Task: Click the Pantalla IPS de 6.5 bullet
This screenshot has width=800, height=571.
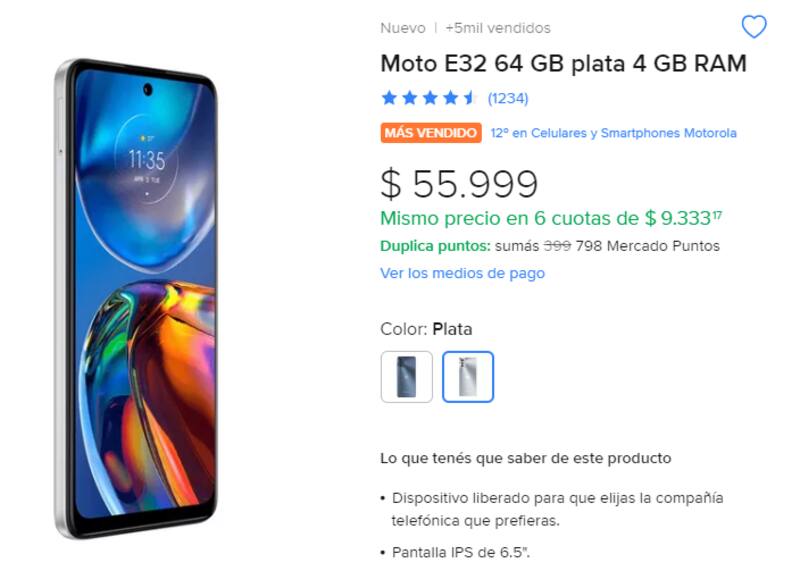Action: [x=456, y=553]
